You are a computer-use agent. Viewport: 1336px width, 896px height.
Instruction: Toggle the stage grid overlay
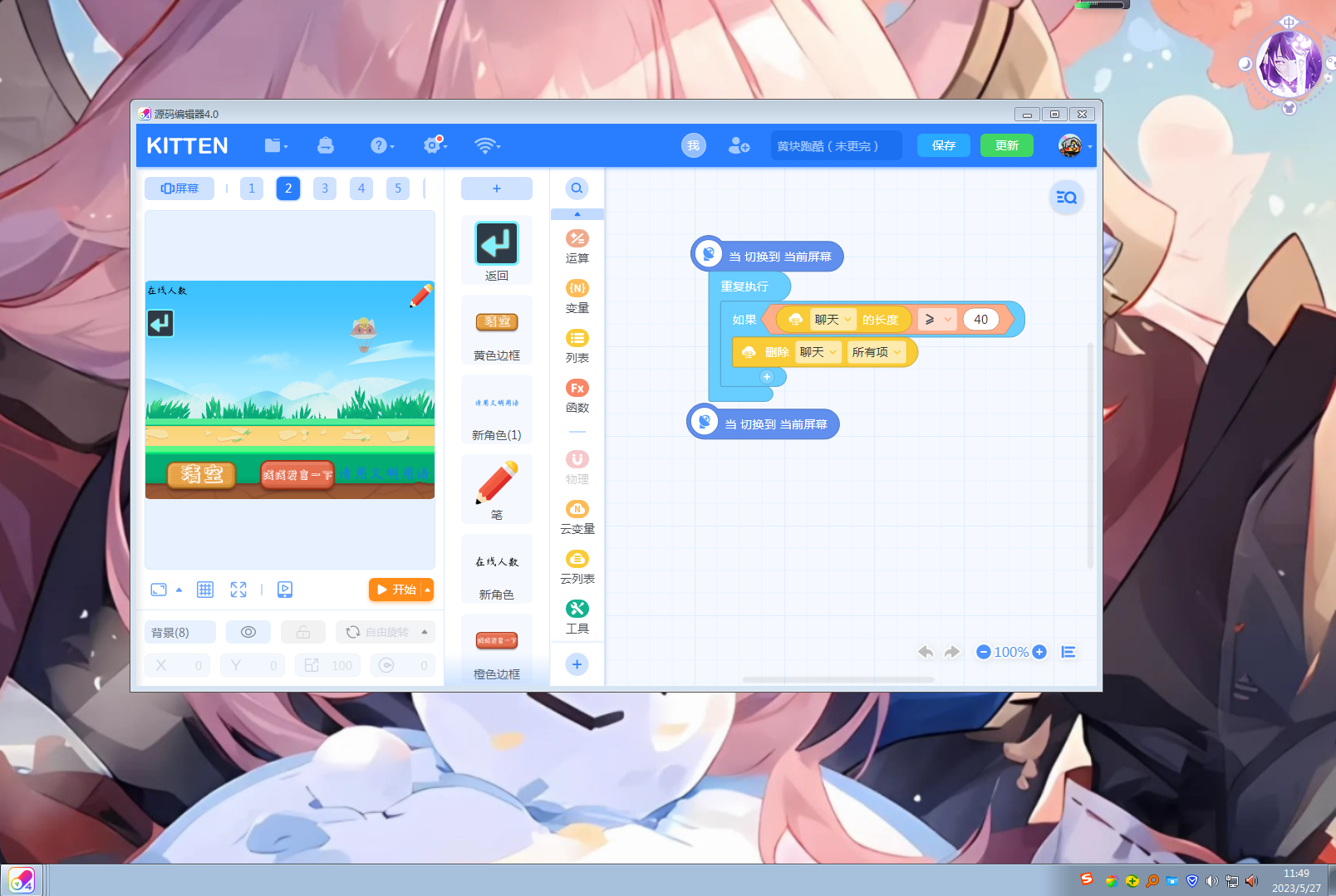tap(205, 590)
